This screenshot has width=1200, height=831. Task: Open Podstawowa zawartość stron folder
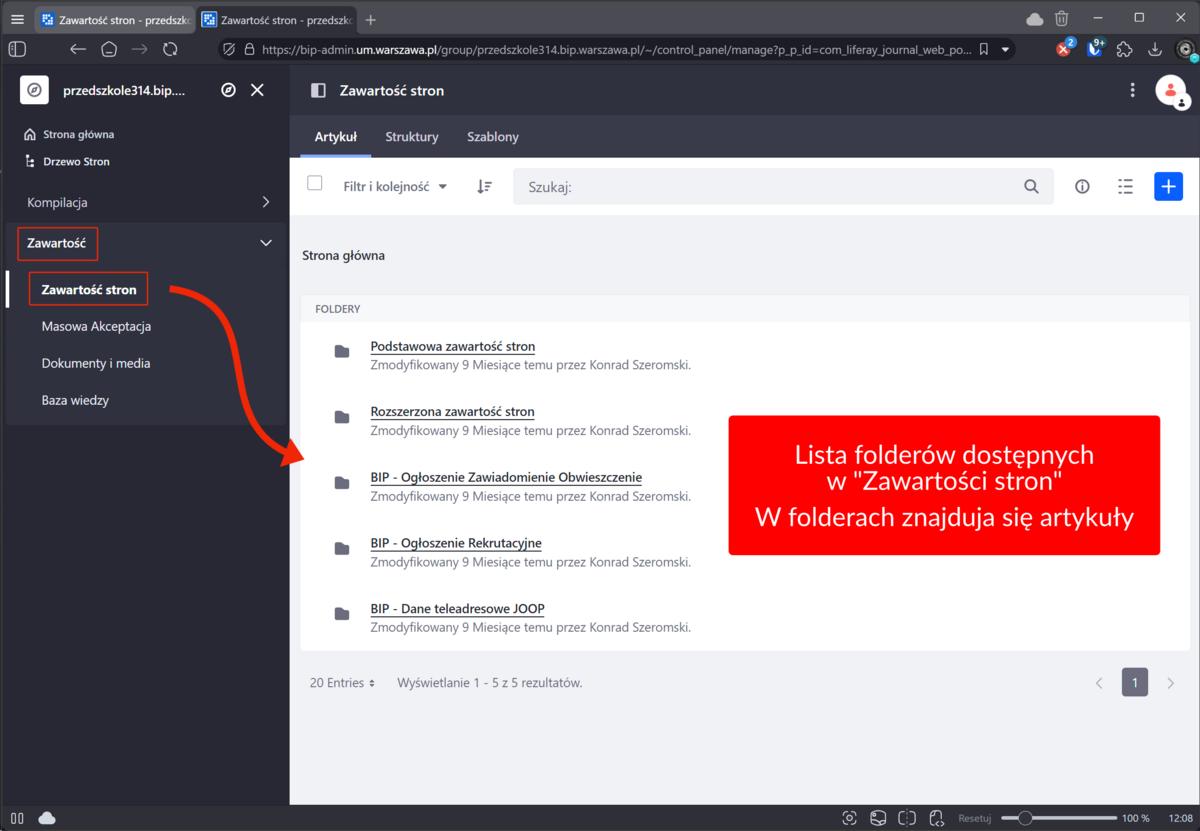(452, 347)
